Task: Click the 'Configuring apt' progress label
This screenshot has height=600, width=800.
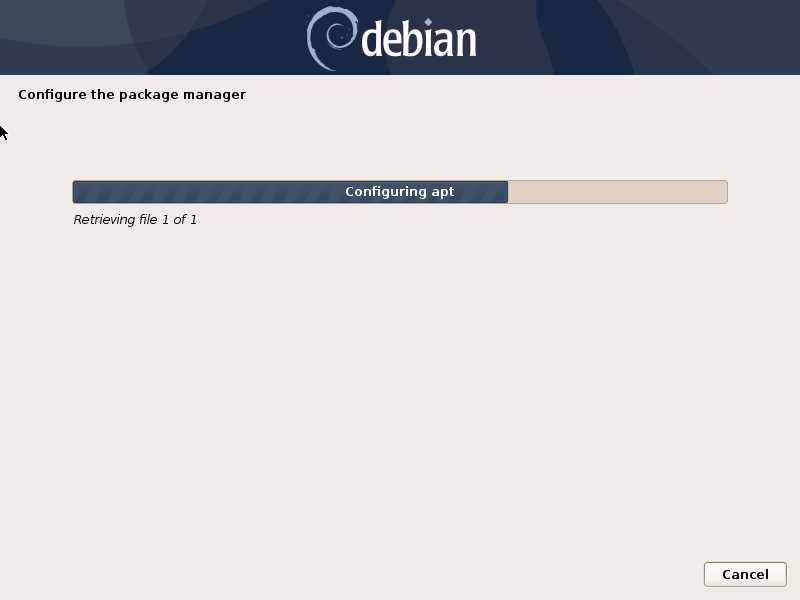Action: click(399, 191)
